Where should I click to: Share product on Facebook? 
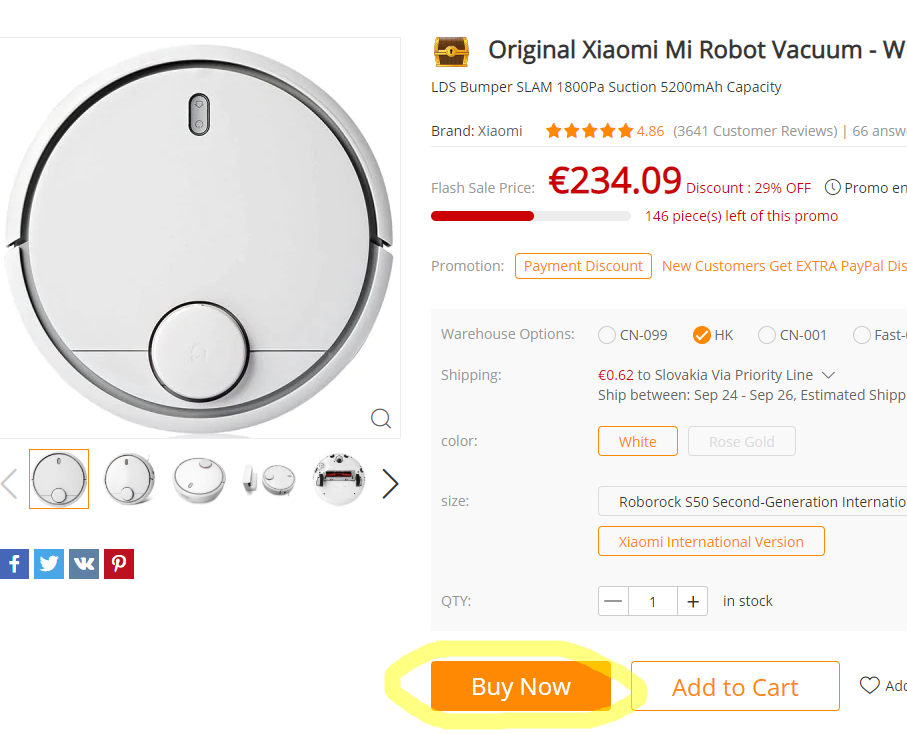pos(14,564)
